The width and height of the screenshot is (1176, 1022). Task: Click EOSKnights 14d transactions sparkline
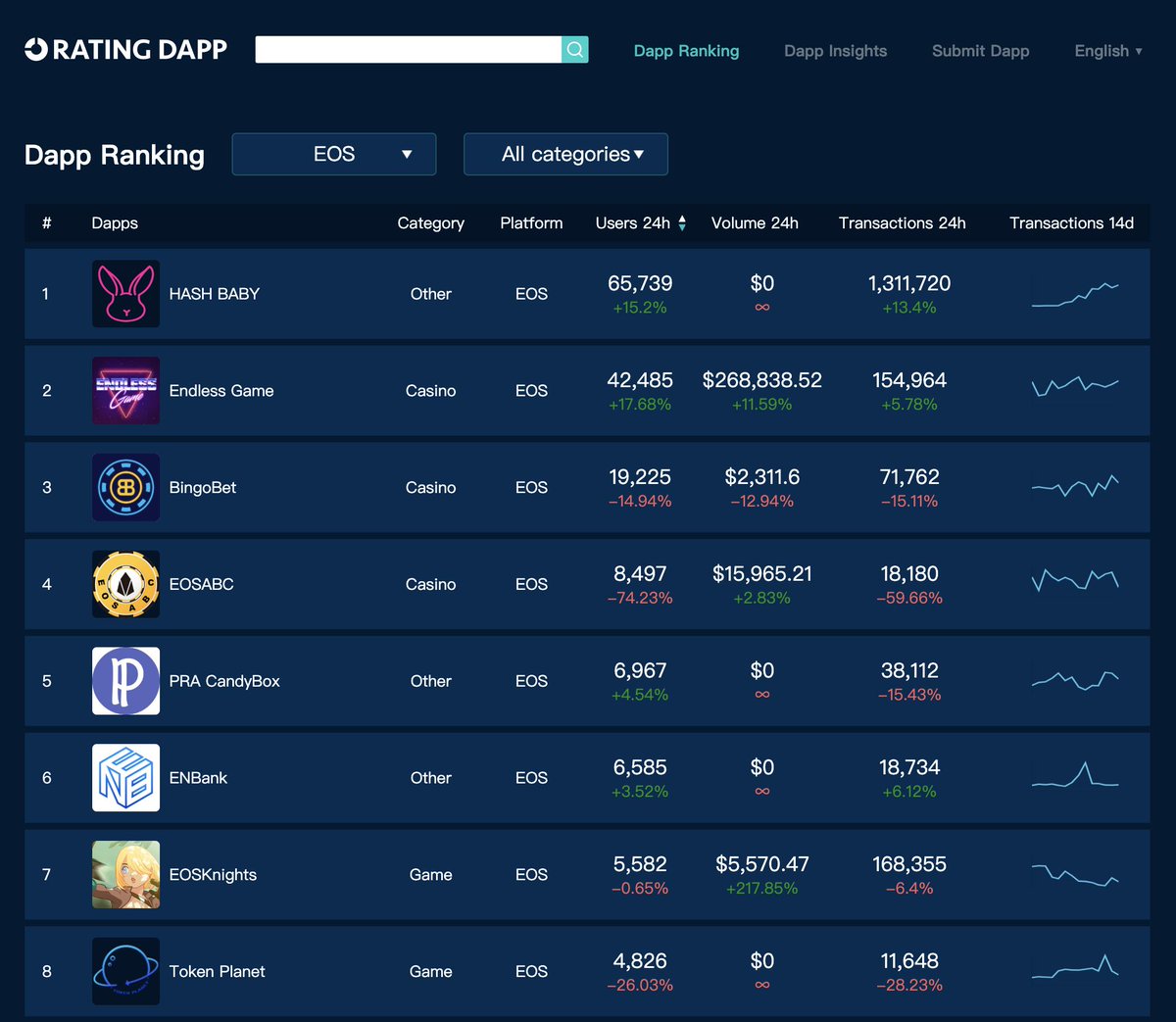[x=1075, y=875]
